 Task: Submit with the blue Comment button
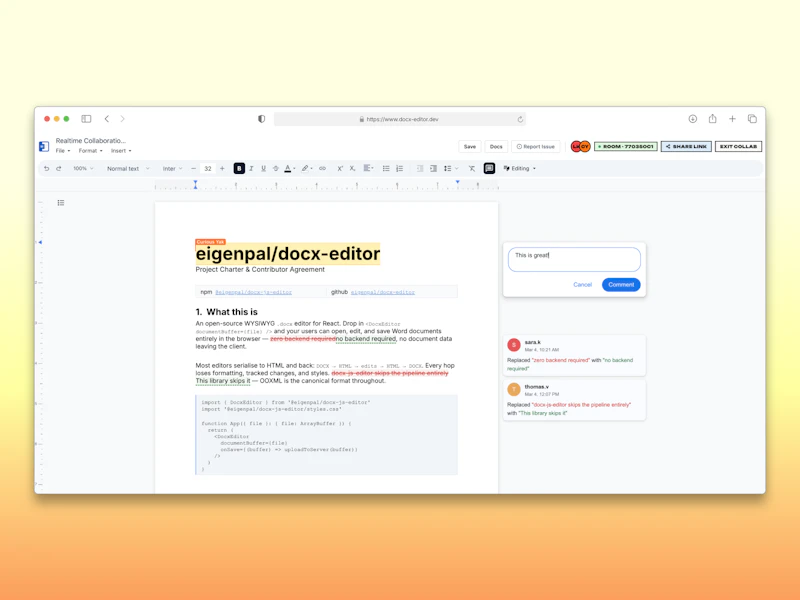pos(621,285)
